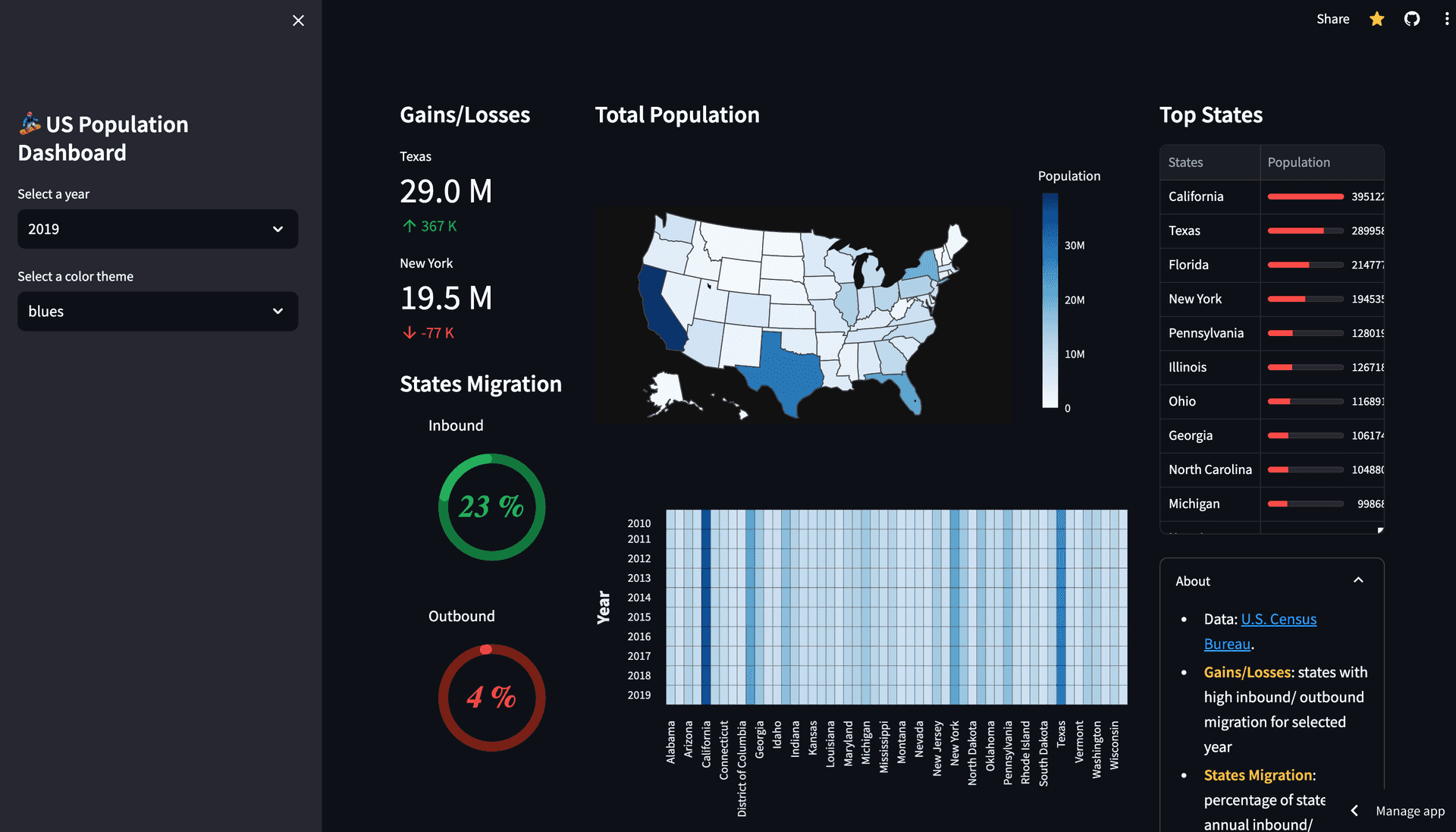Click the party popper emoji dashboard icon
1456x832 pixels.
30,122
